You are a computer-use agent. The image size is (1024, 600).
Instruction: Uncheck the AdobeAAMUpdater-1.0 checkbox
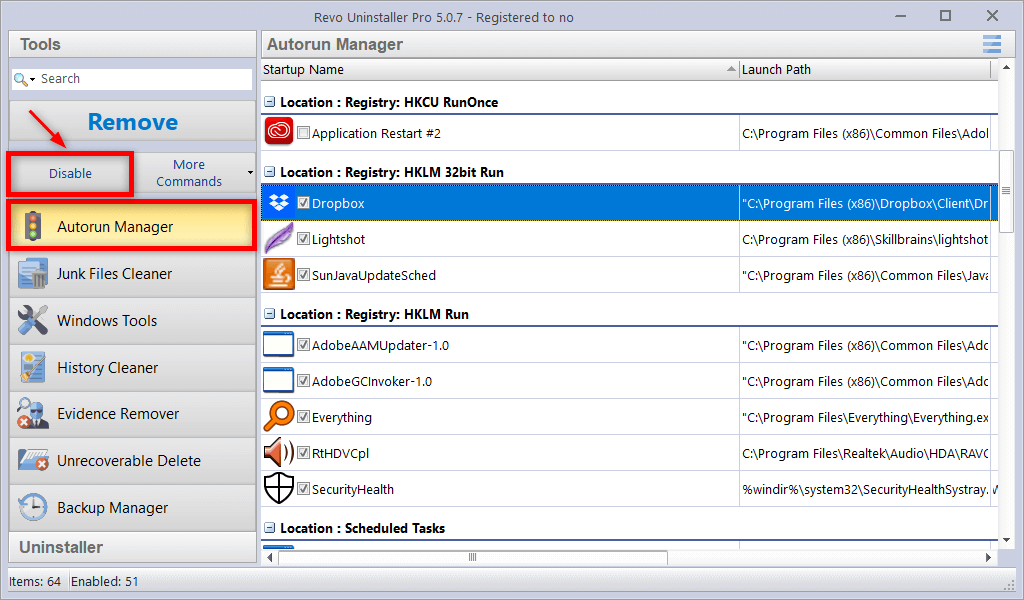[x=303, y=344]
